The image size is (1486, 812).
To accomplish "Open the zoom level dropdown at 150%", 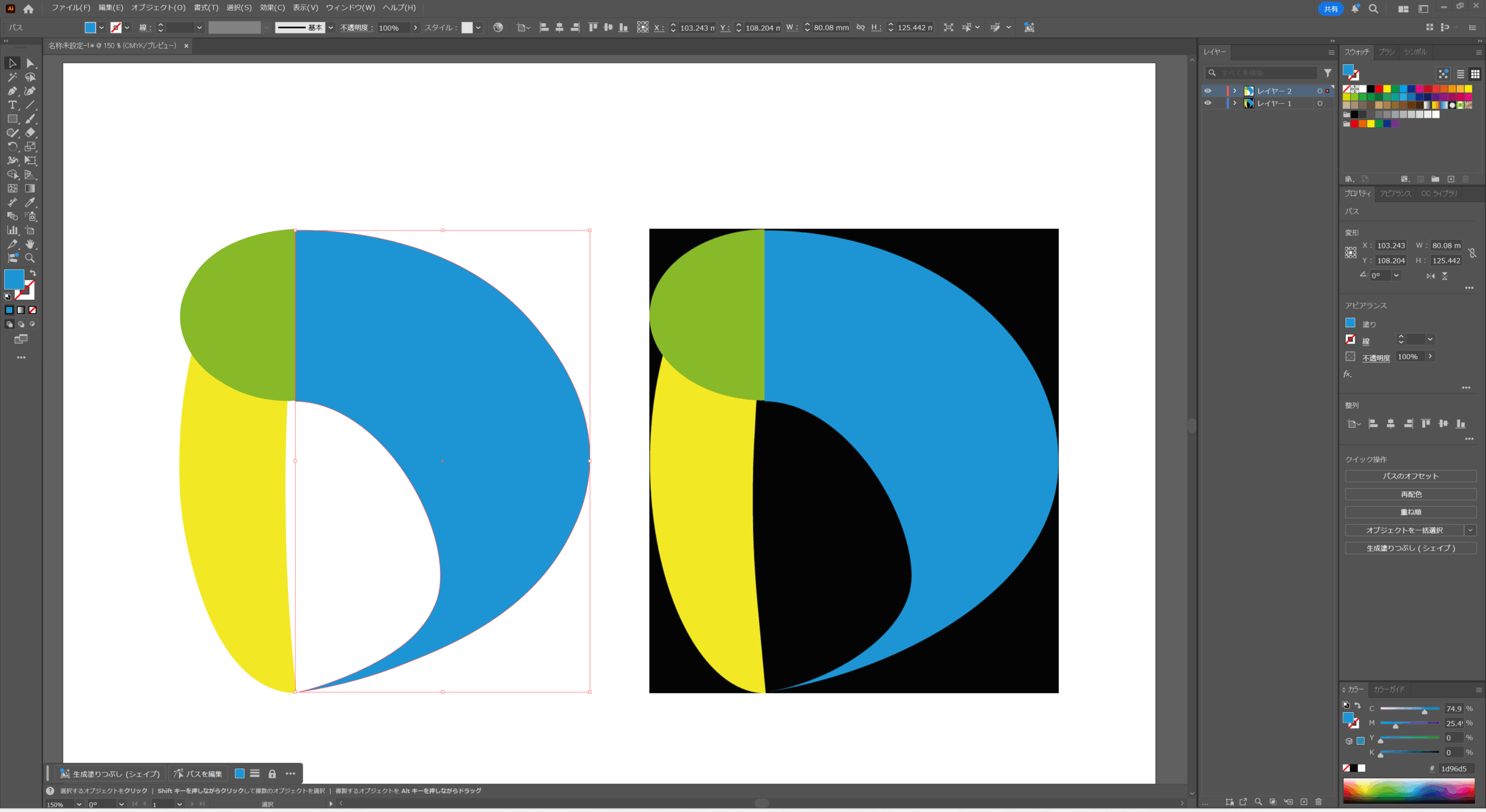I will coord(79,804).
